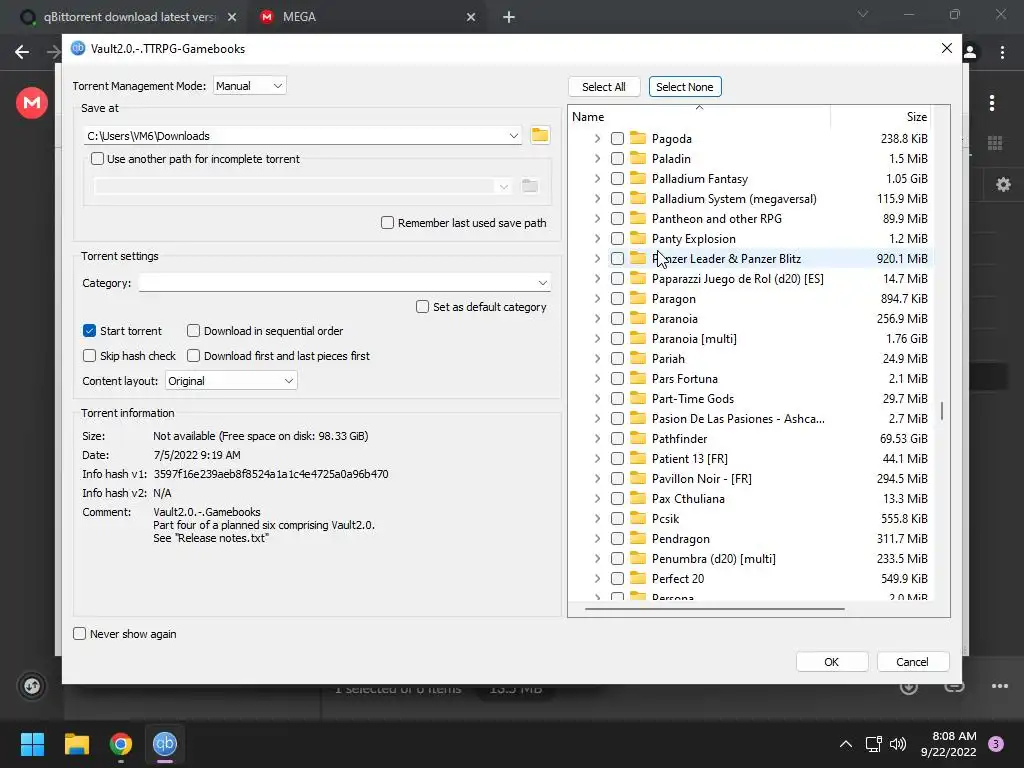
Task: Click the network icon in system tray
Action: click(873, 744)
